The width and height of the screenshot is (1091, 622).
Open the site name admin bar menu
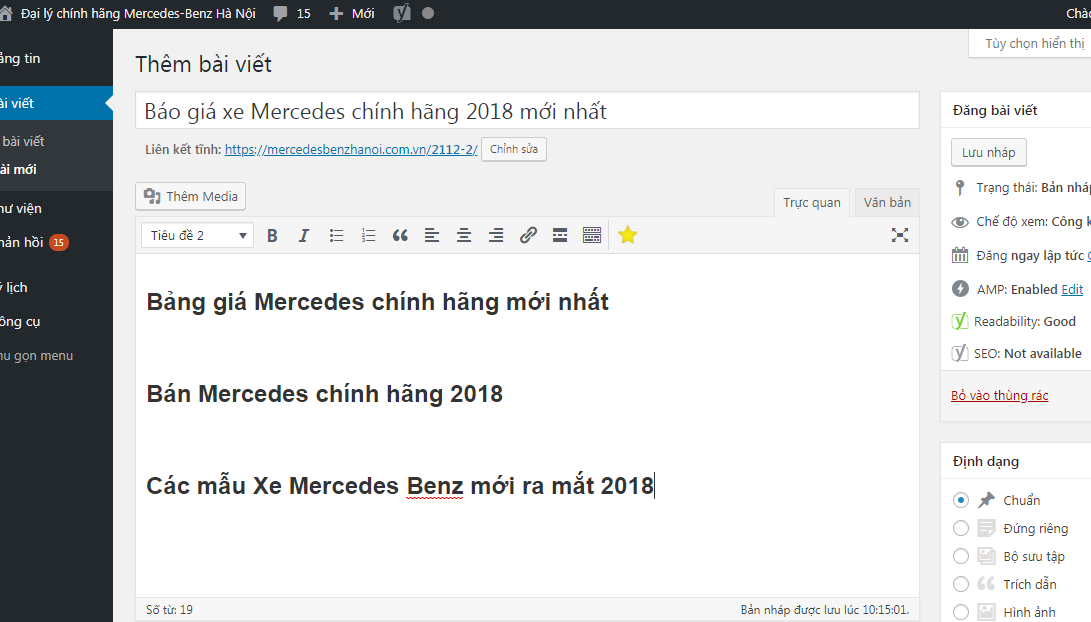pos(130,13)
